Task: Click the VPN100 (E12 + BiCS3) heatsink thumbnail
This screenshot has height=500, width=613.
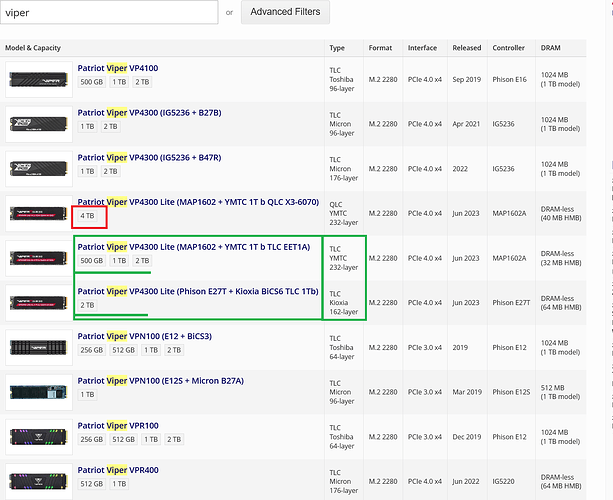Action: (39, 348)
